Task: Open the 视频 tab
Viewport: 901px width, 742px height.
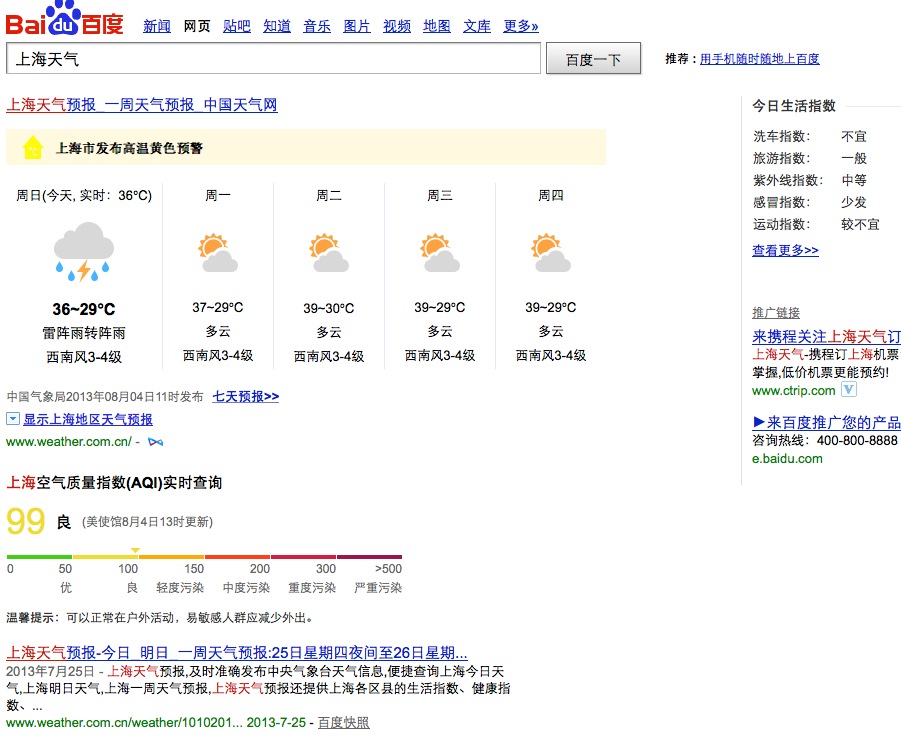Action: (x=397, y=26)
